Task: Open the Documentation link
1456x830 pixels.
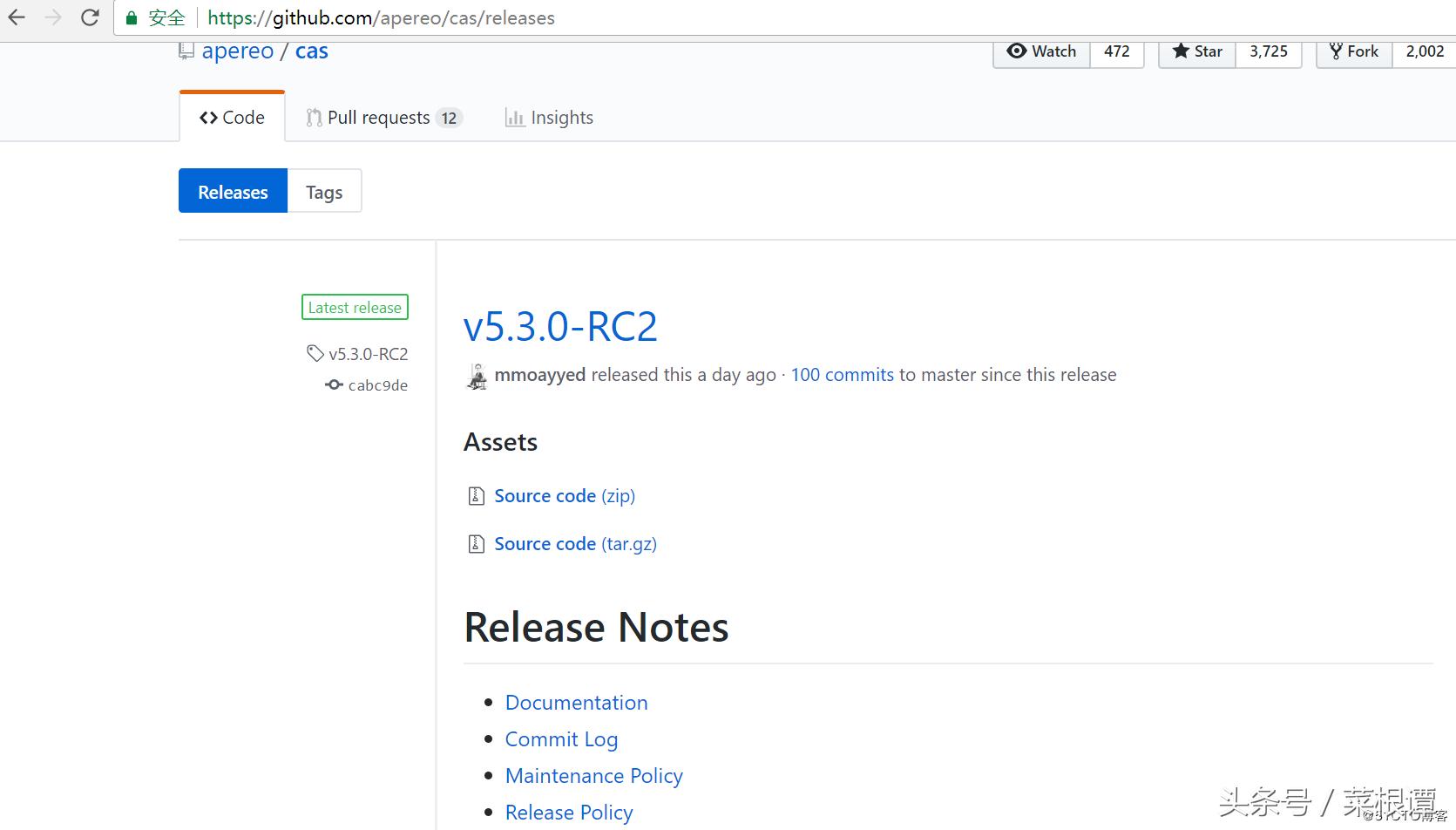Action: [x=576, y=703]
